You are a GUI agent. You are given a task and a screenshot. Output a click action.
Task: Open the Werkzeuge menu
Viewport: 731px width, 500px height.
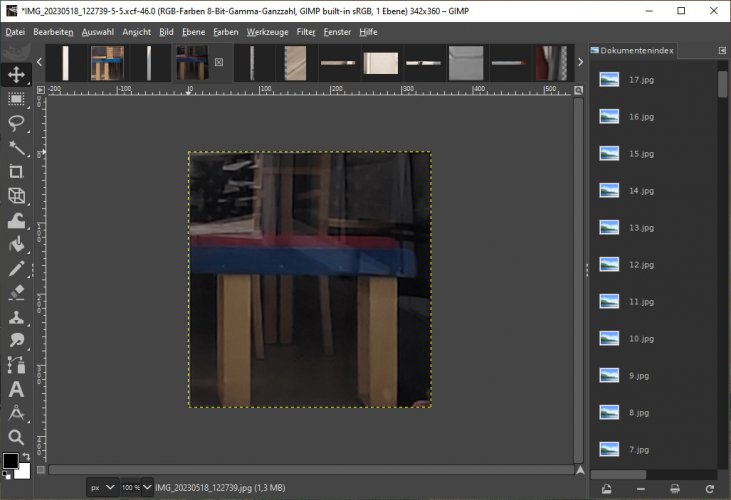click(x=268, y=32)
